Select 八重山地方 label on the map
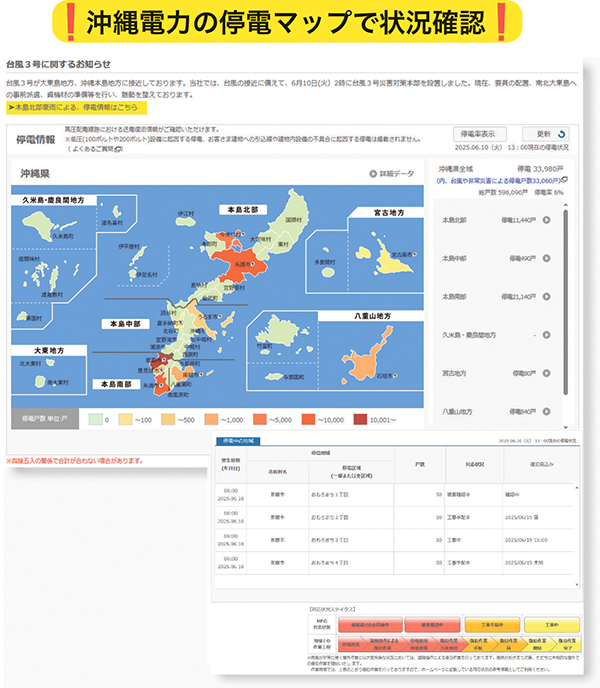This screenshot has height=688, width=600. pos(372,316)
